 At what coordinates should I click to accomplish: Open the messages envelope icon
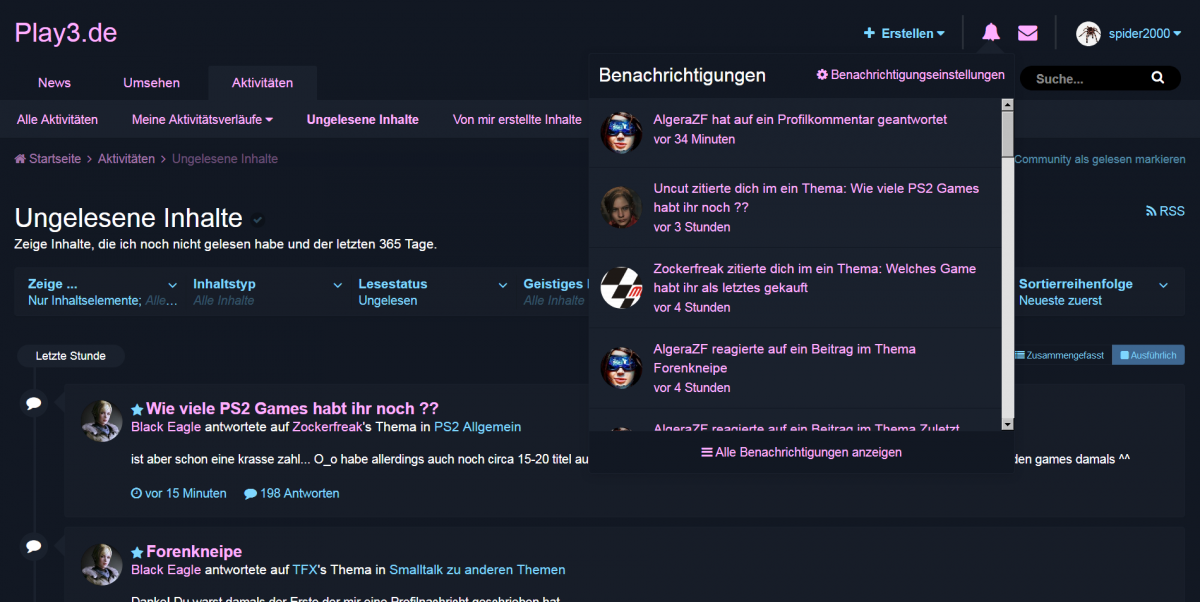pos(1028,33)
